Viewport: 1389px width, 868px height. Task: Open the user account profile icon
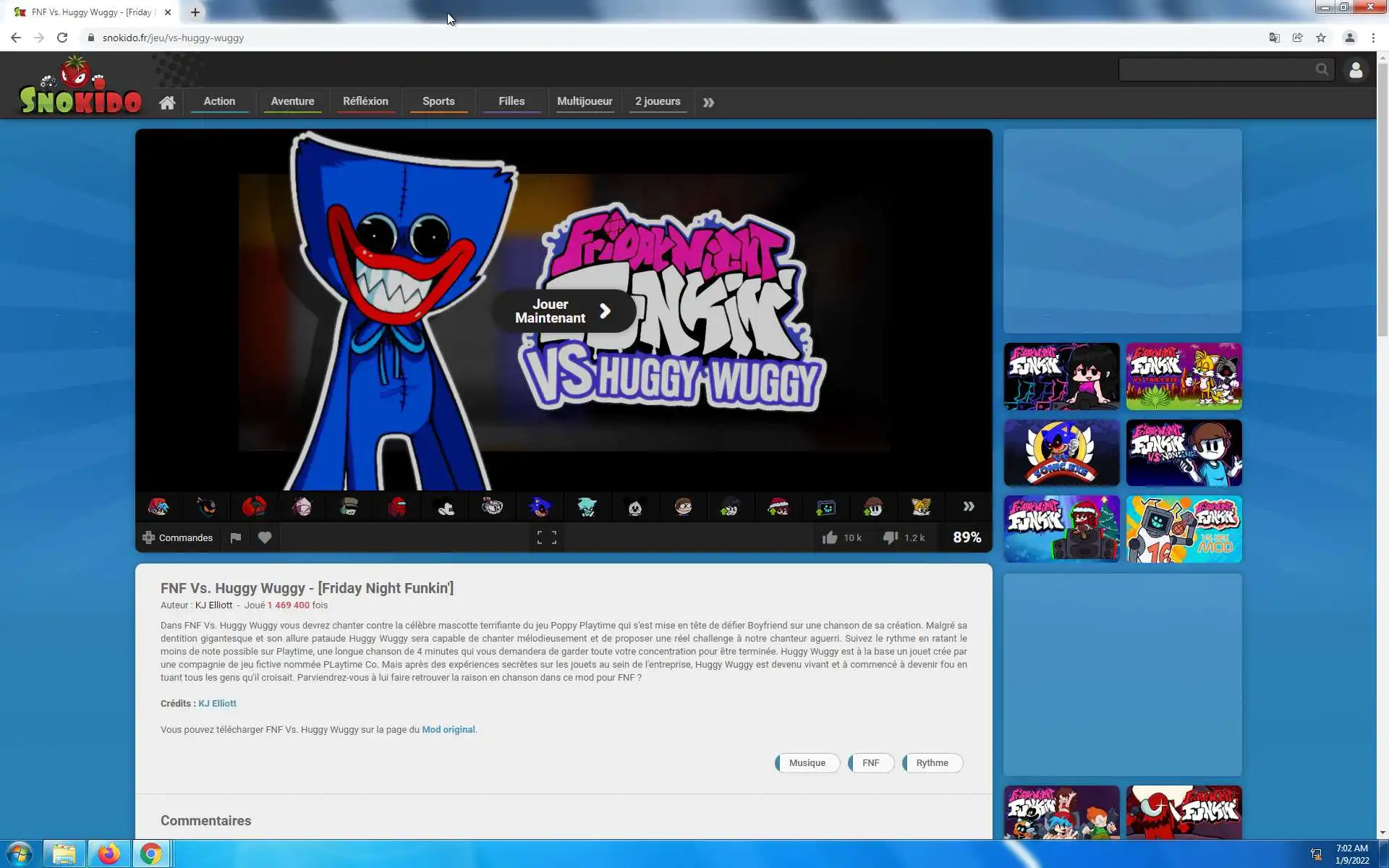pos(1356,70)
